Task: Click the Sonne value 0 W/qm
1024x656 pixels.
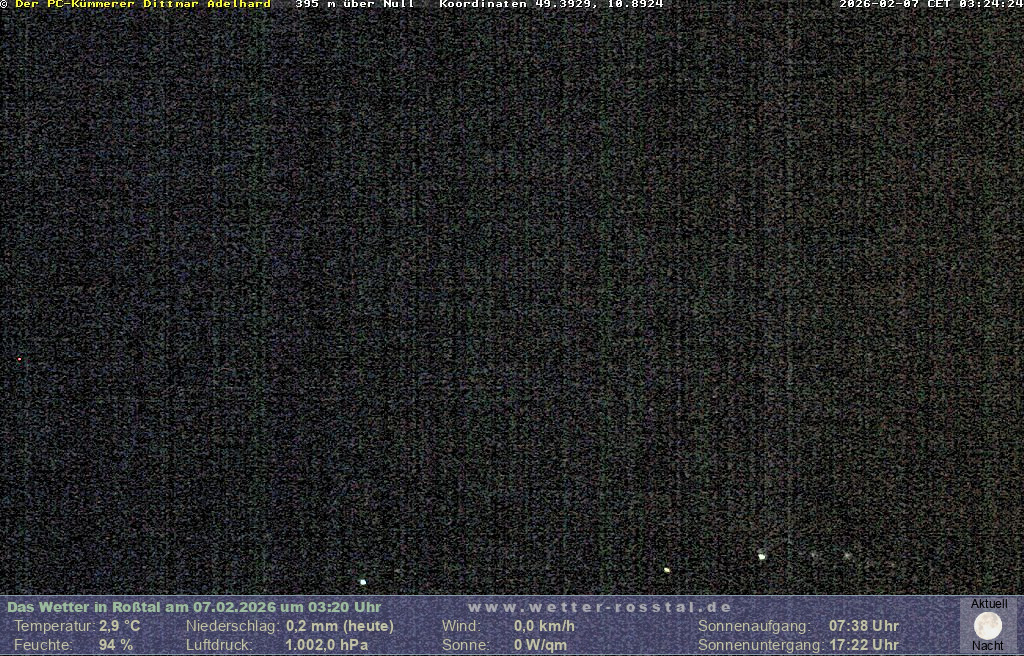Action: (540, 645)
